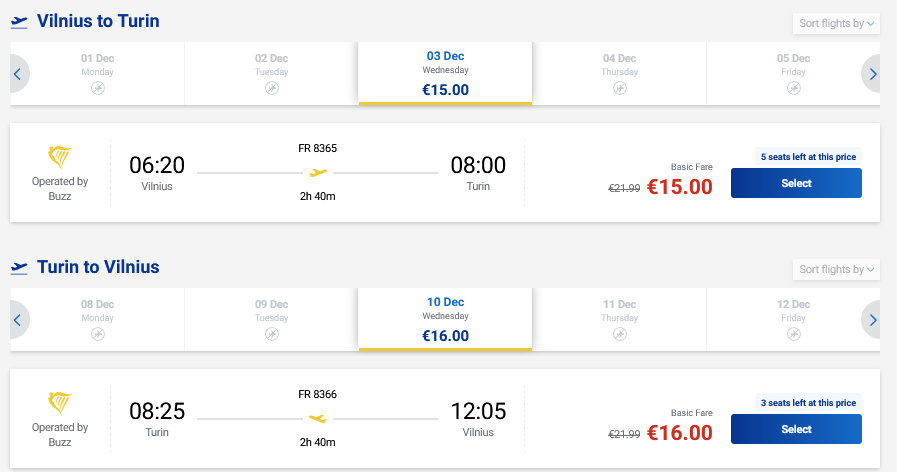Open Sort flights by dropdown for Turin to Vilnius
The width and height of the screenshot is (897, 472).
(x=836, y=270)
